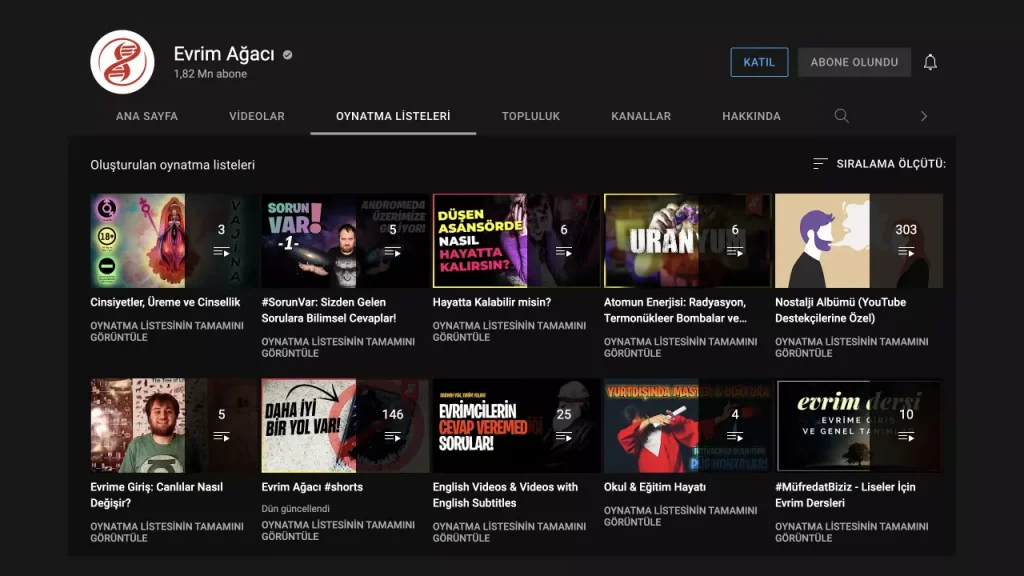Viewport: 1024px width, 576px height.
Task: View full playlist under Atomun Enerjisi
Action: coord(680,347)
